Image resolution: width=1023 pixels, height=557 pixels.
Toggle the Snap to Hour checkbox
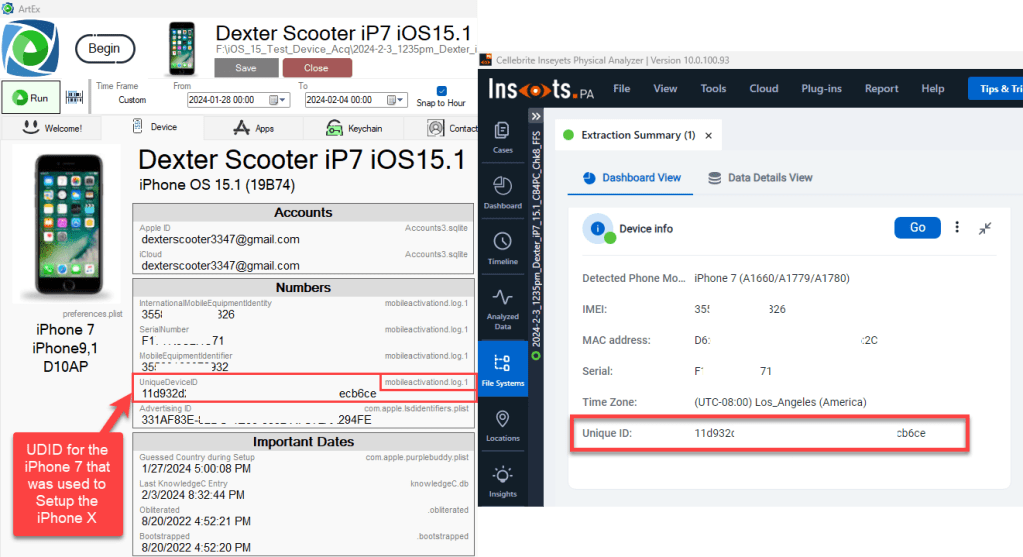click(x=442, y=90)
